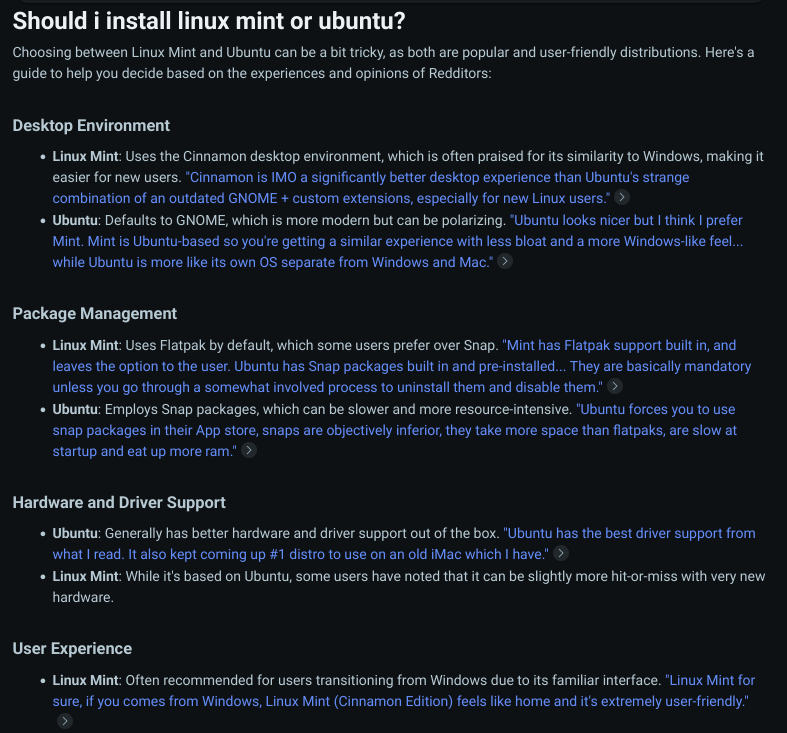Click bold "Linux Mint" label under Package Management

[x=86, y=345]
